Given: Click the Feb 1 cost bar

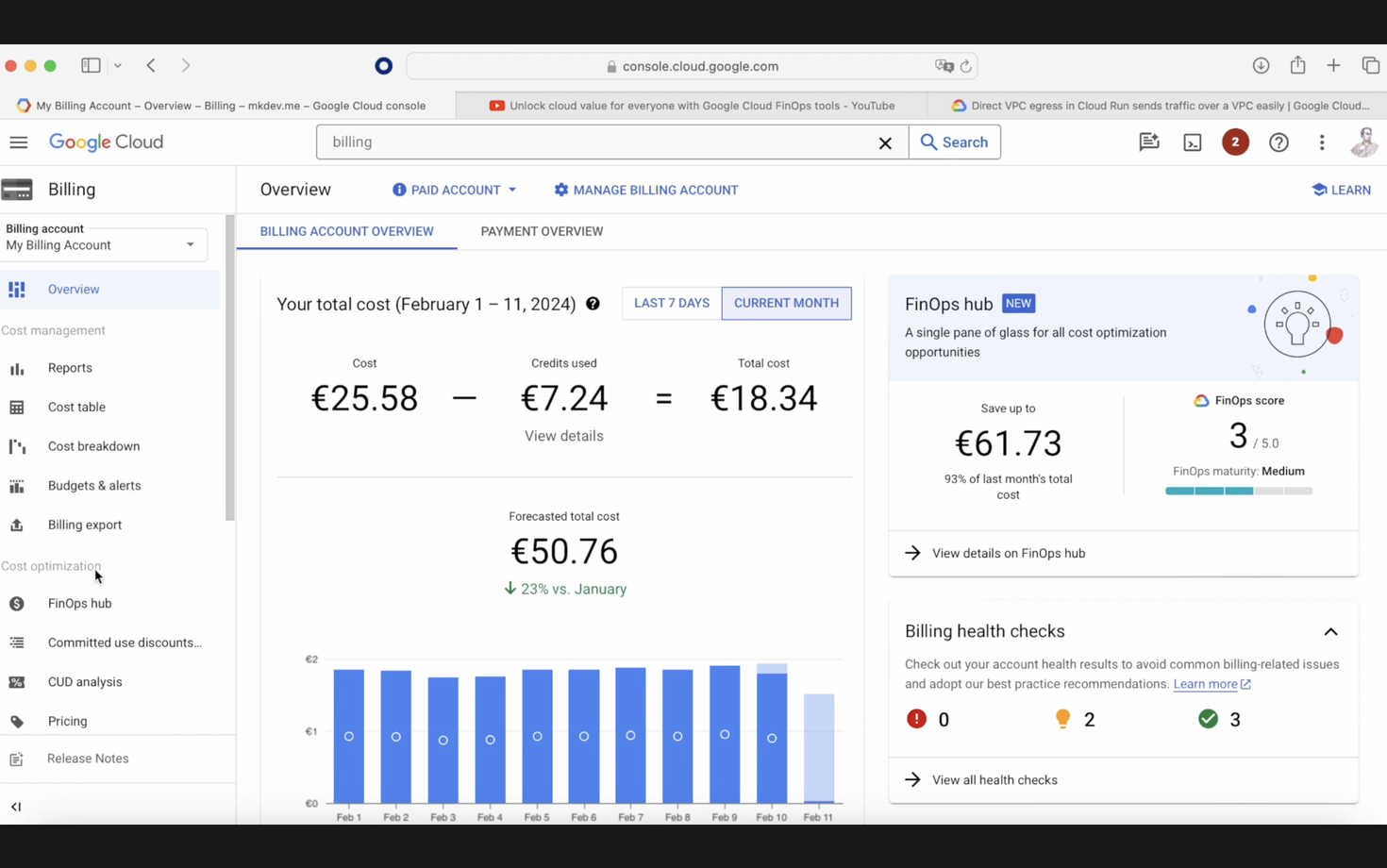Looking at the screenshot, I should tap(349, 736).
